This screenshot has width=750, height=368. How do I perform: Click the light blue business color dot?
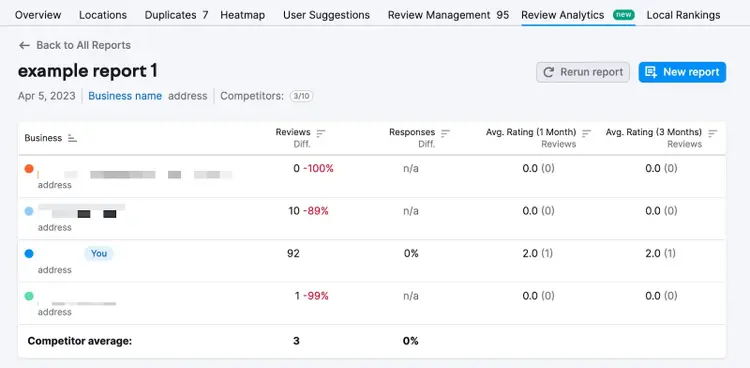29,211
